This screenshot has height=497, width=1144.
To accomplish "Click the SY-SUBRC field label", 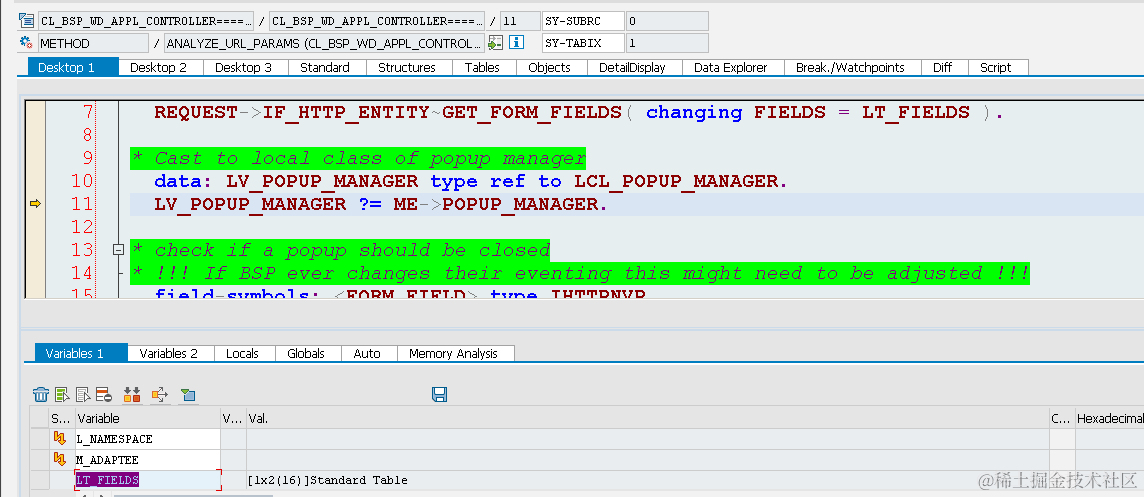I will (583, 21).
